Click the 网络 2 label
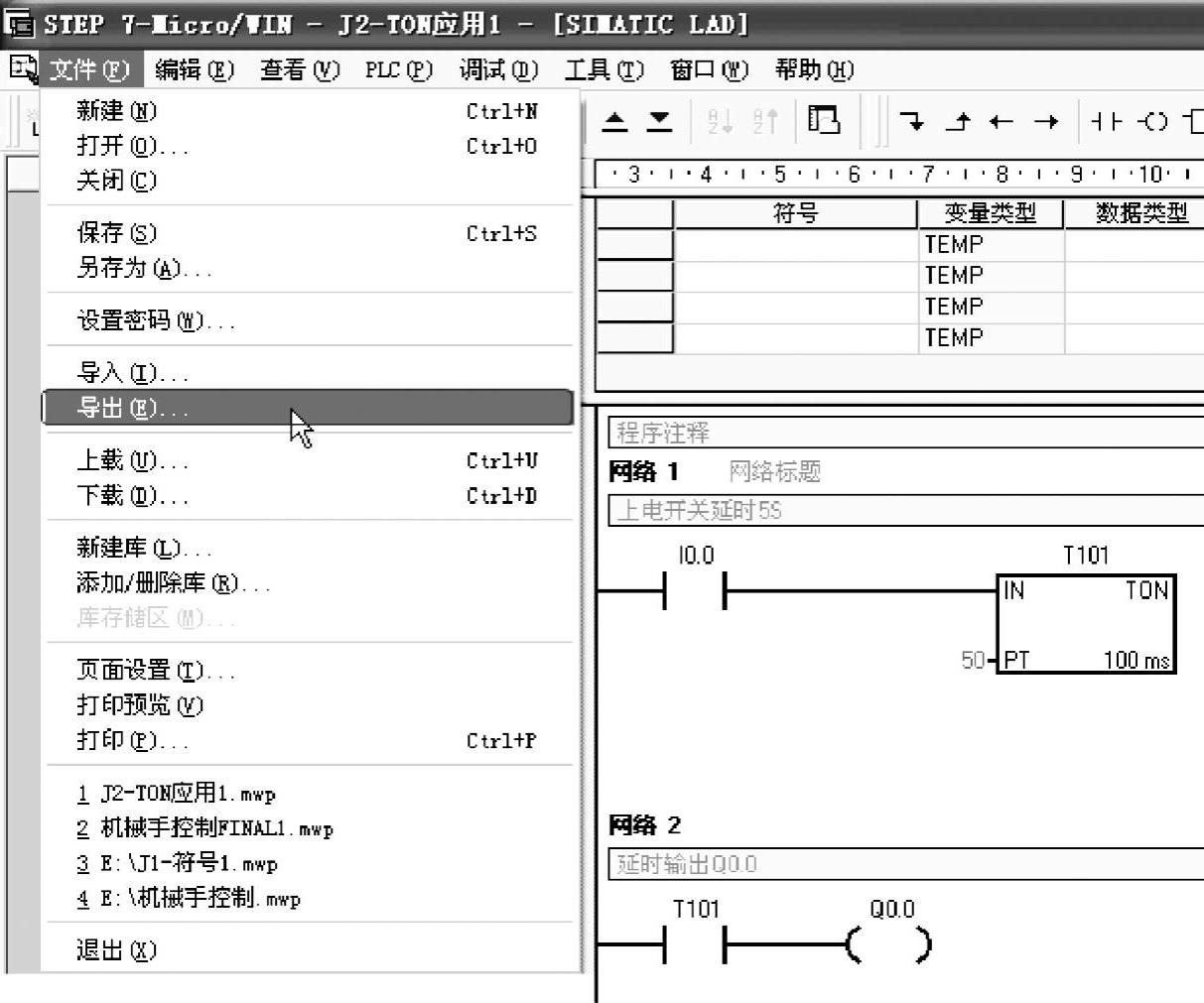The width and height of the screenshot is (1204, 1003). (645, 824)
